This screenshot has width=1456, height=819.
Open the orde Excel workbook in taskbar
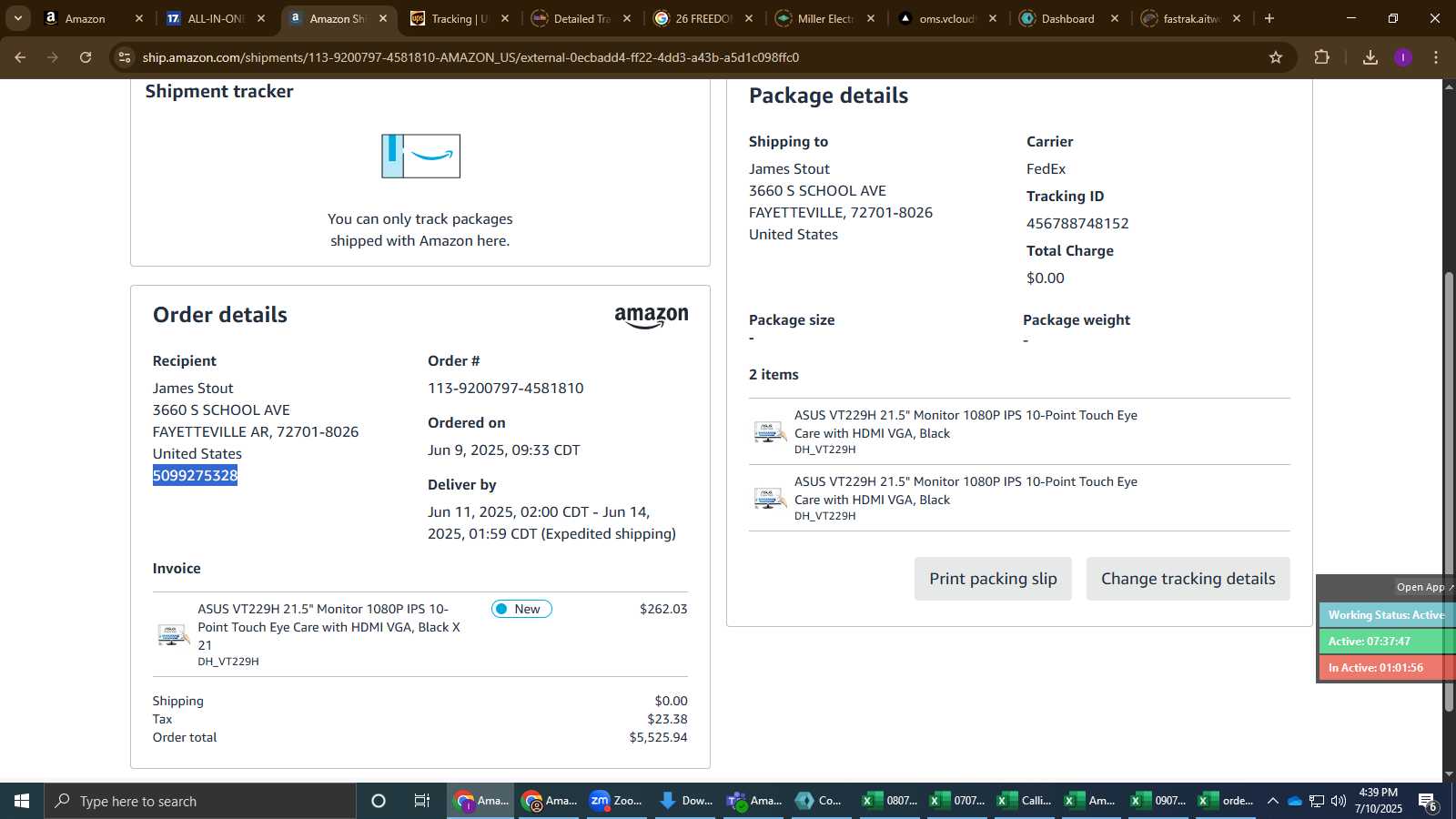coord(1227,801)
